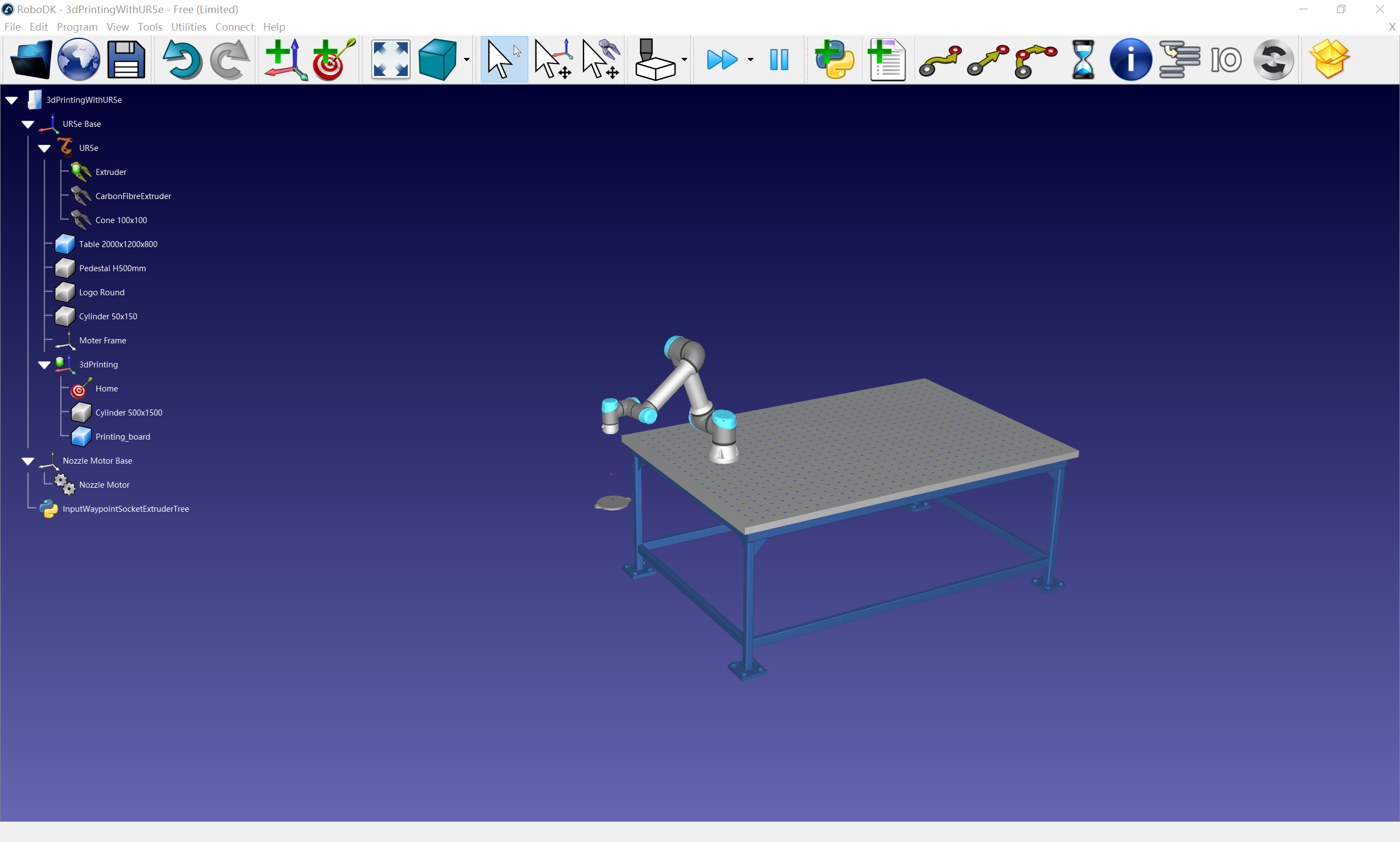Open the isometric view cube dropdown arrow
1400x842 pixels.
click(x=466, y=60)
